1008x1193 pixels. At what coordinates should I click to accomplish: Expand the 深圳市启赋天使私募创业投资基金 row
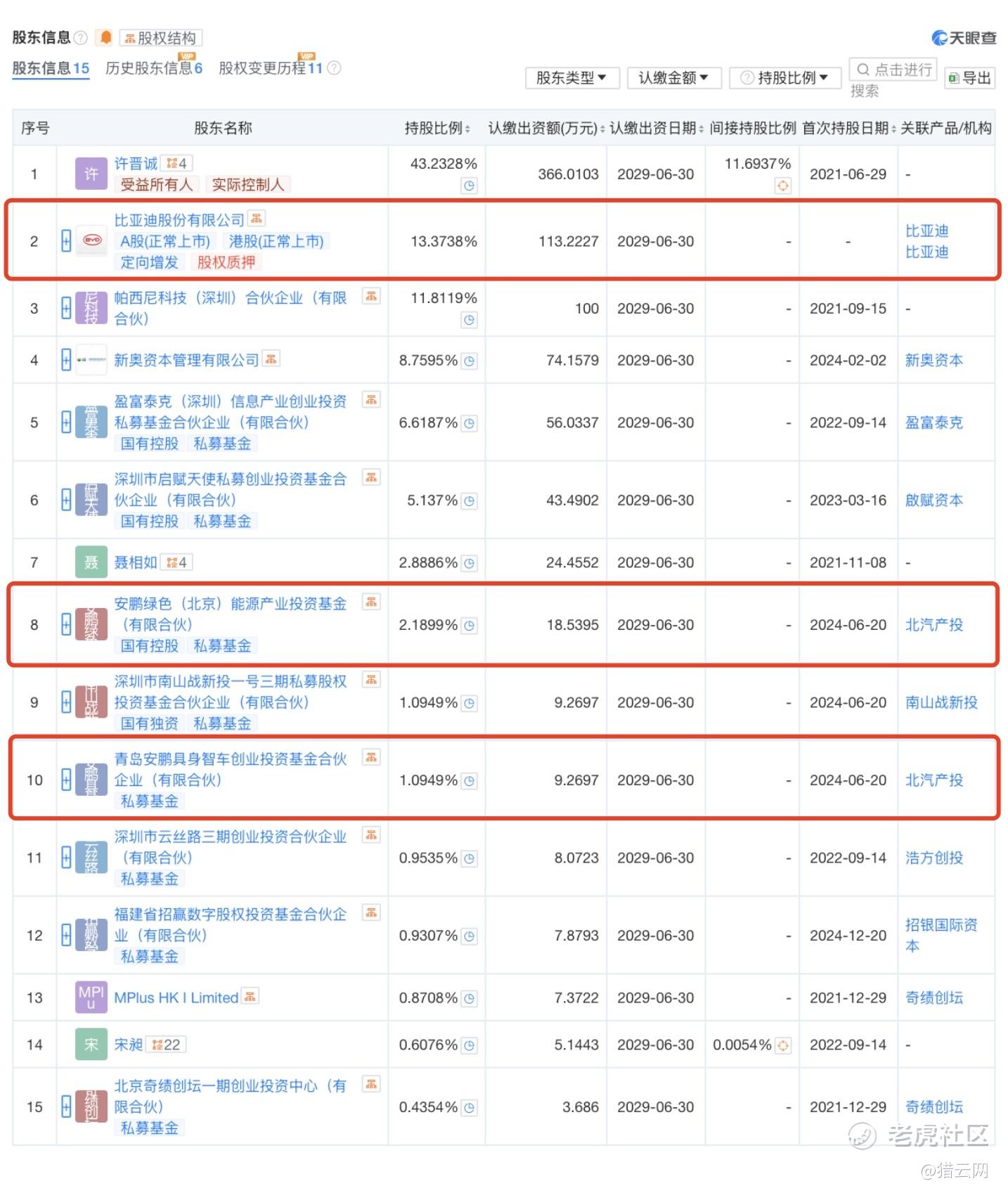(x=66, y=501)
